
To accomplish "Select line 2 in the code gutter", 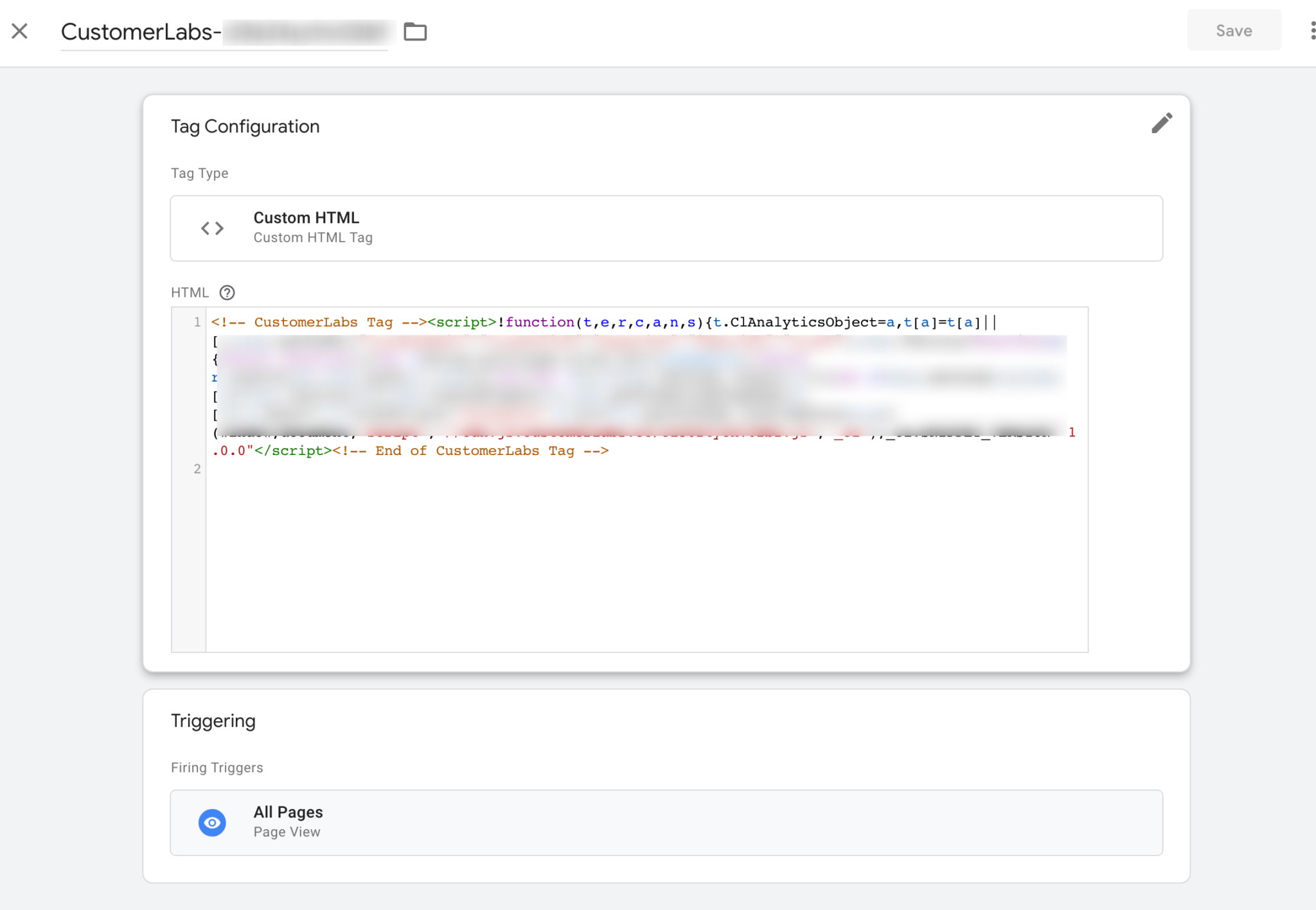I will coord(196,468).
